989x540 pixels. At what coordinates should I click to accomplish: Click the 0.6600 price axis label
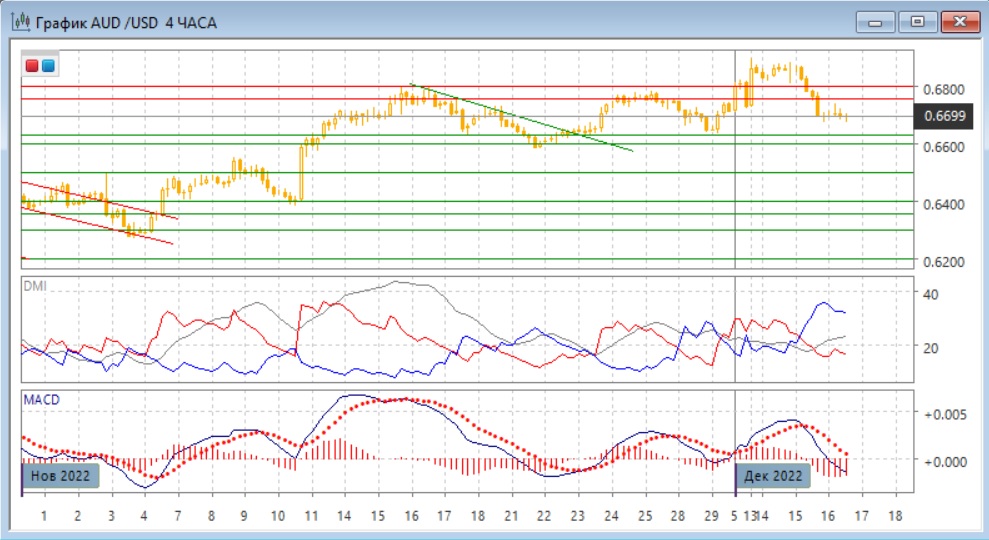point(944,147)
